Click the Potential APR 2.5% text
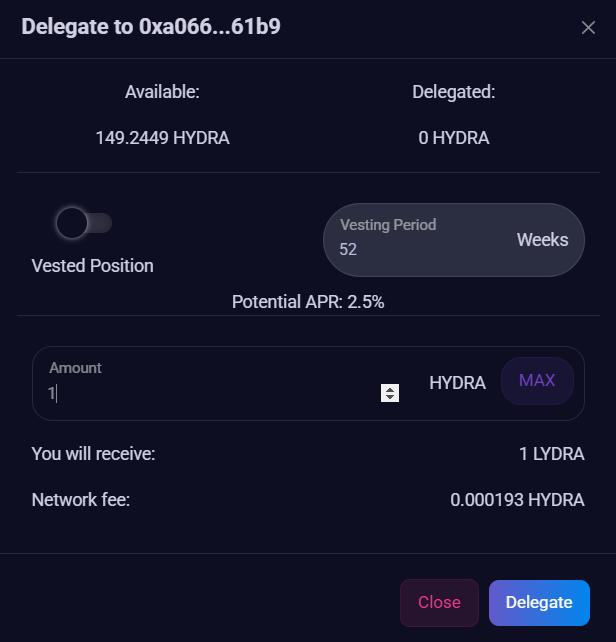Viewport: 616px width, 642px height. [x=308, y=301]
